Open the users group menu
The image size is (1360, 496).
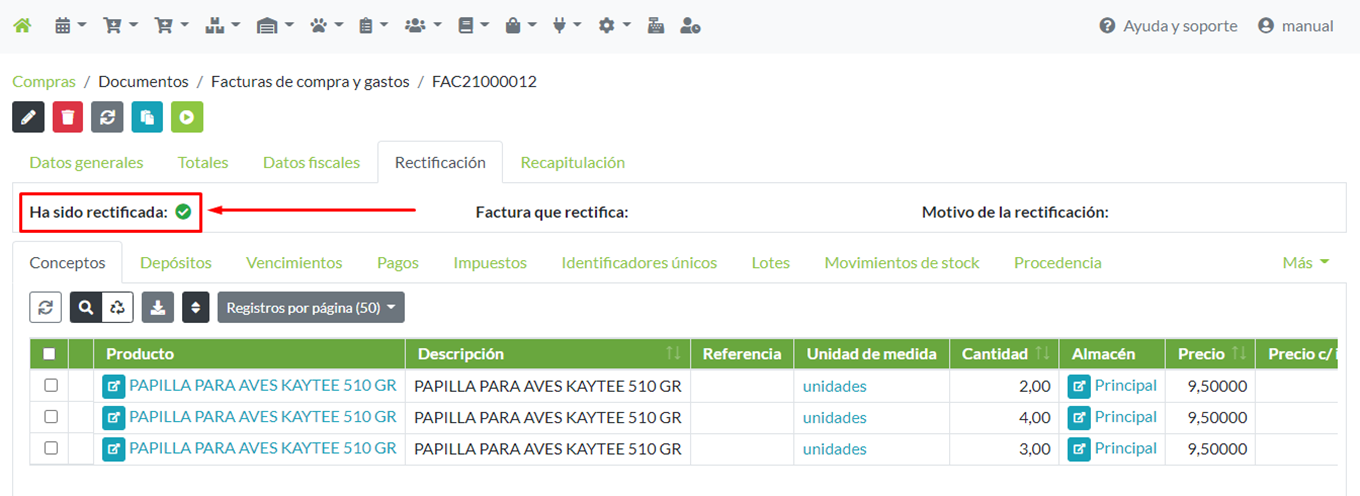click(423, 26)
